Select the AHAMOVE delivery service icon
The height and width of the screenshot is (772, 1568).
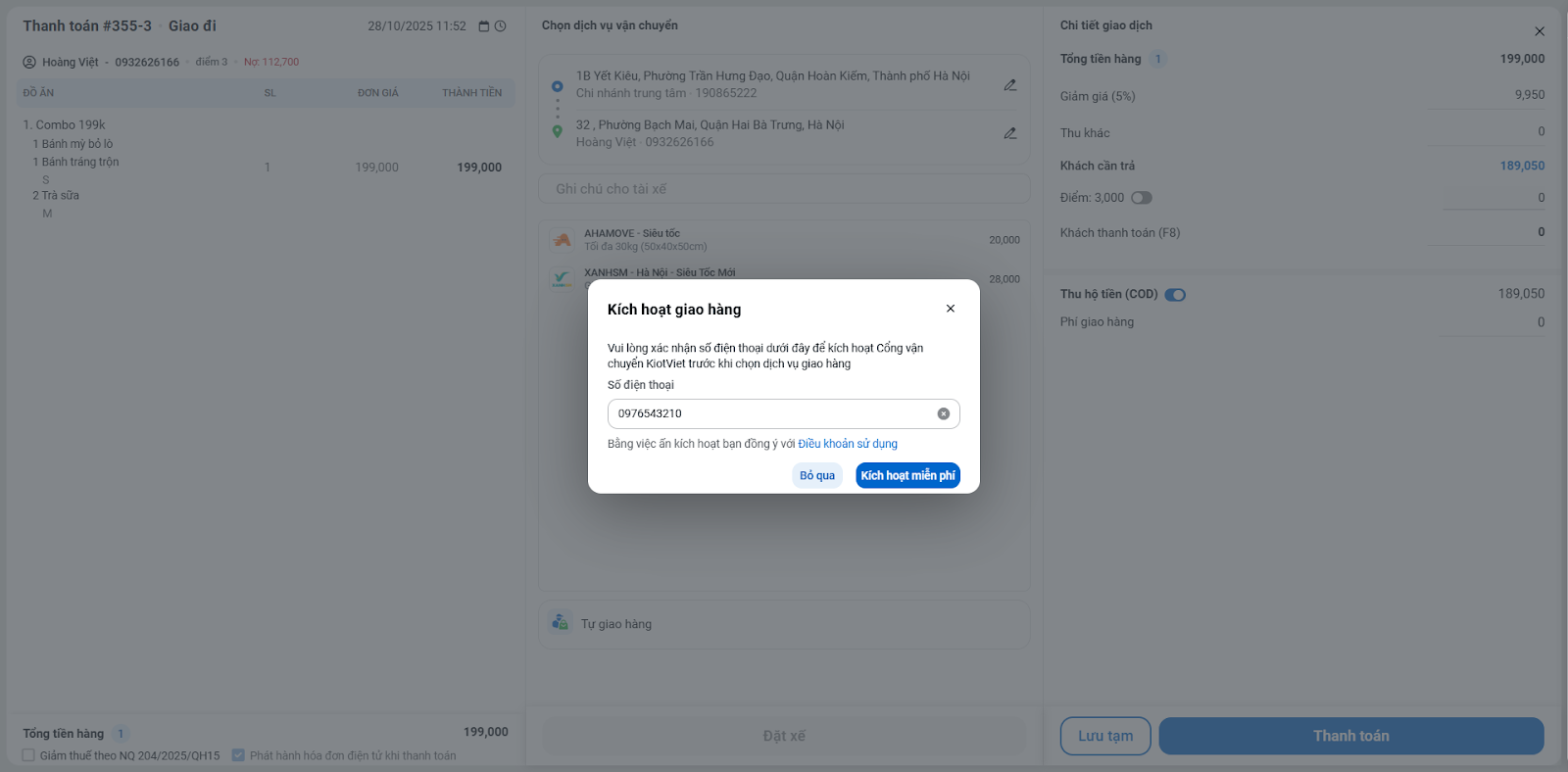562,240
